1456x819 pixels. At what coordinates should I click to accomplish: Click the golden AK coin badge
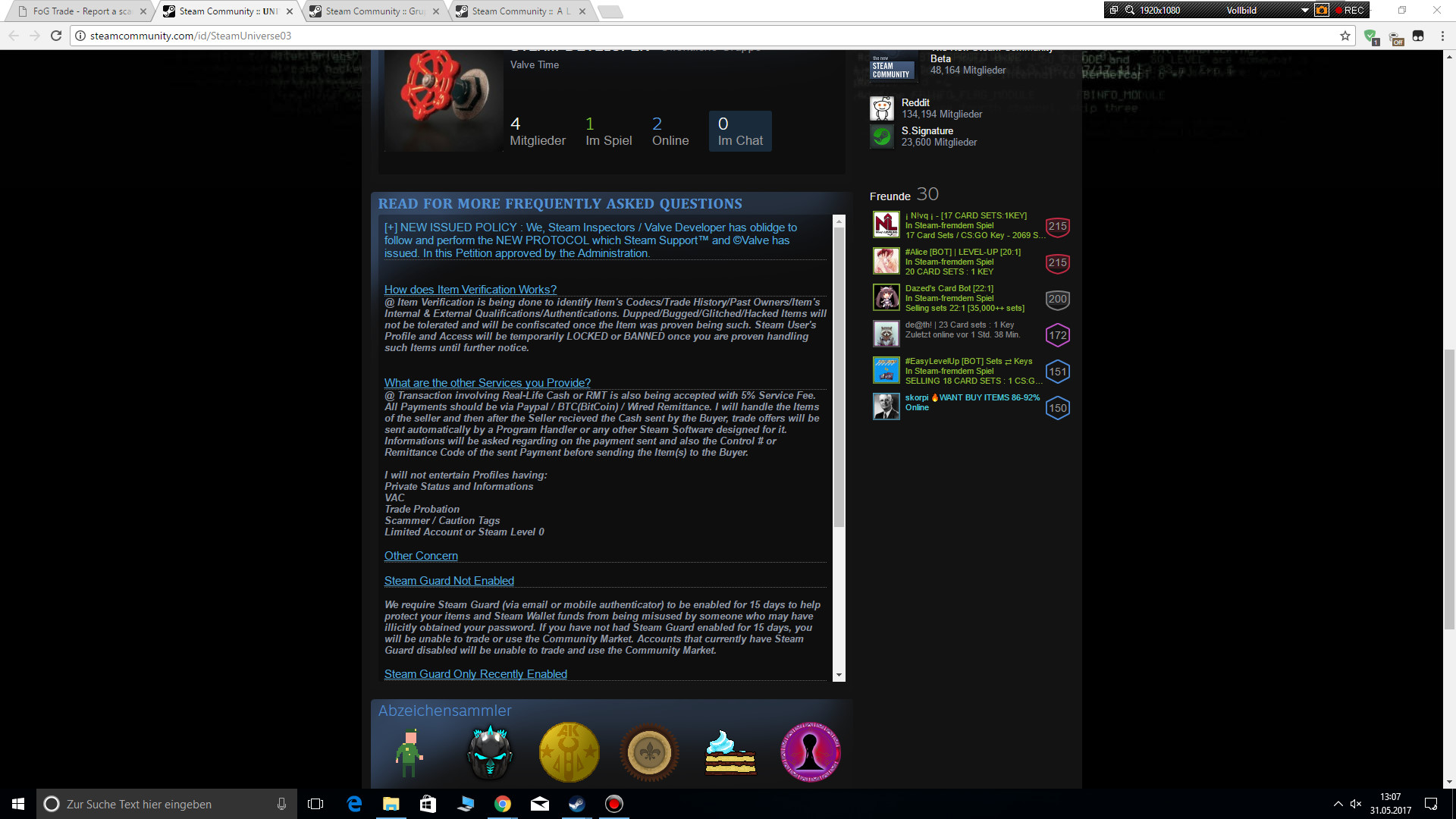tap(569, 752)
